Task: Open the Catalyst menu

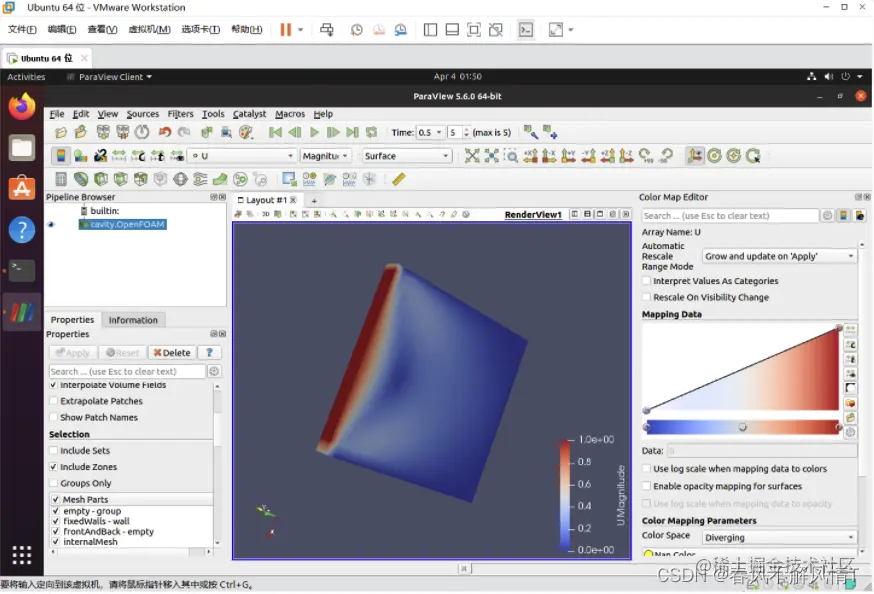Action: (x=249, y=114)
